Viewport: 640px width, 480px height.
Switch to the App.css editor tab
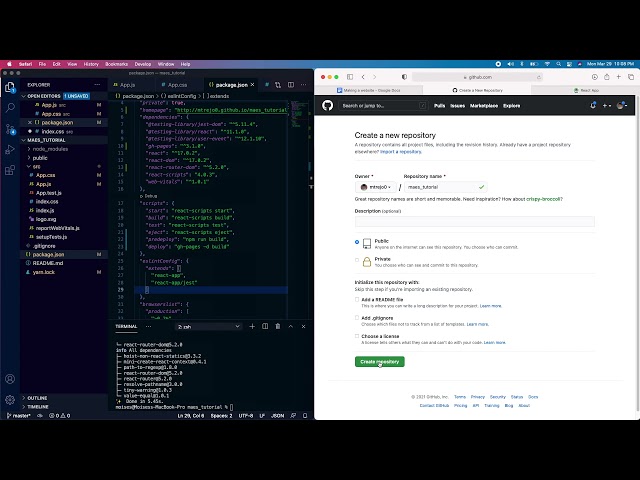pyautogui.click(x=178, y=85)
